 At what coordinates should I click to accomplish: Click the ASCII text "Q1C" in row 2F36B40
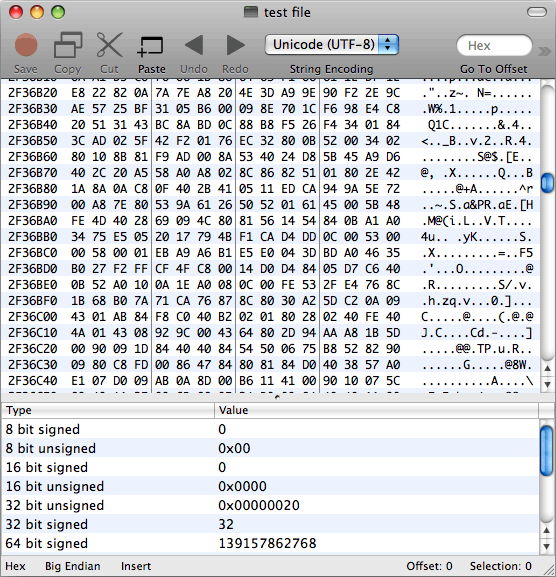pyautogui.click(x=439, y=125)
